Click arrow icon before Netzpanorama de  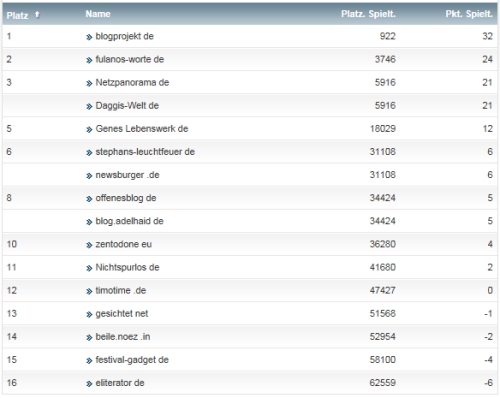[x=89, y=83]
